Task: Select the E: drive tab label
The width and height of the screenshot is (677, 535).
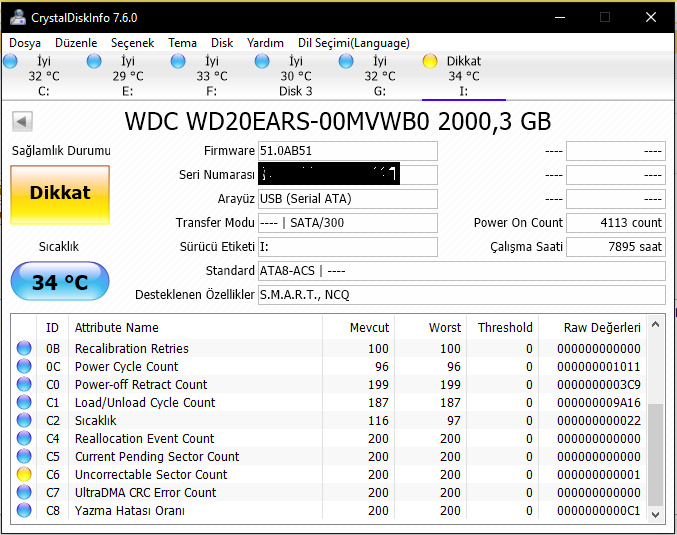Action: coord(128,91)
